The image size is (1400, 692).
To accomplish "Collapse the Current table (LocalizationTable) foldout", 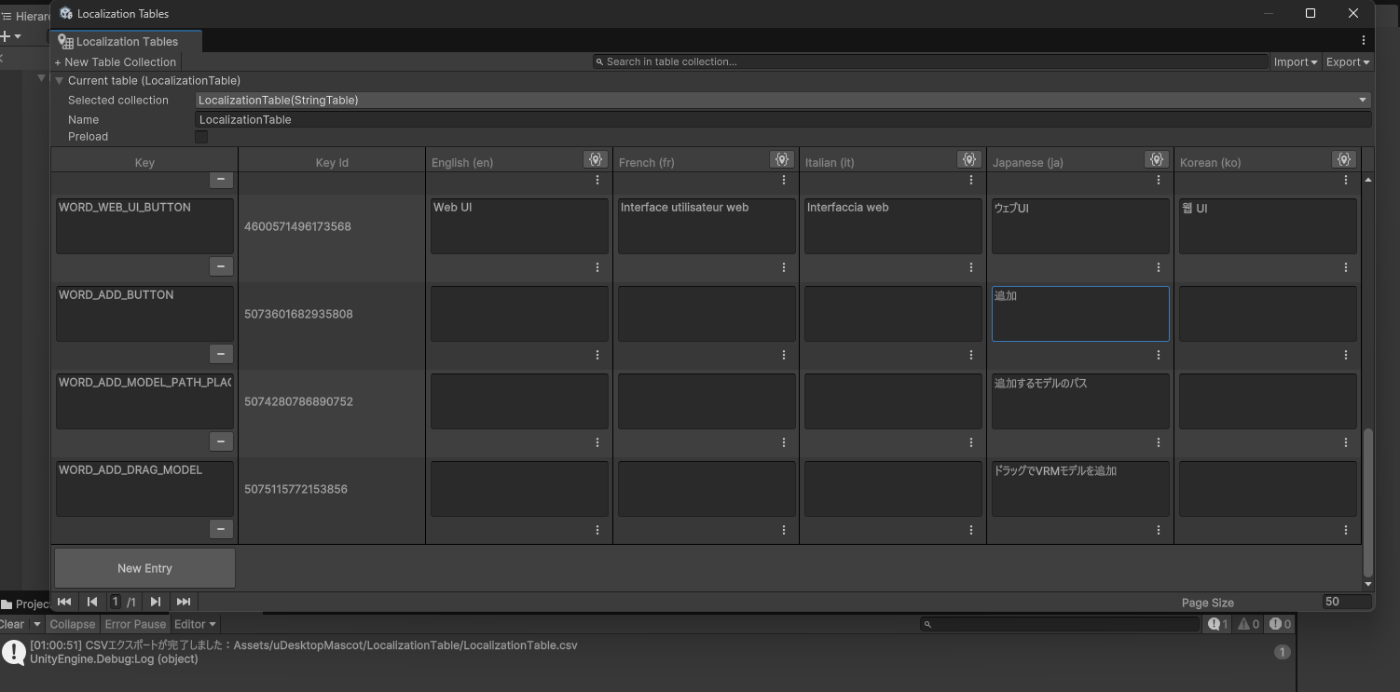I will click(x=58, y=80).
